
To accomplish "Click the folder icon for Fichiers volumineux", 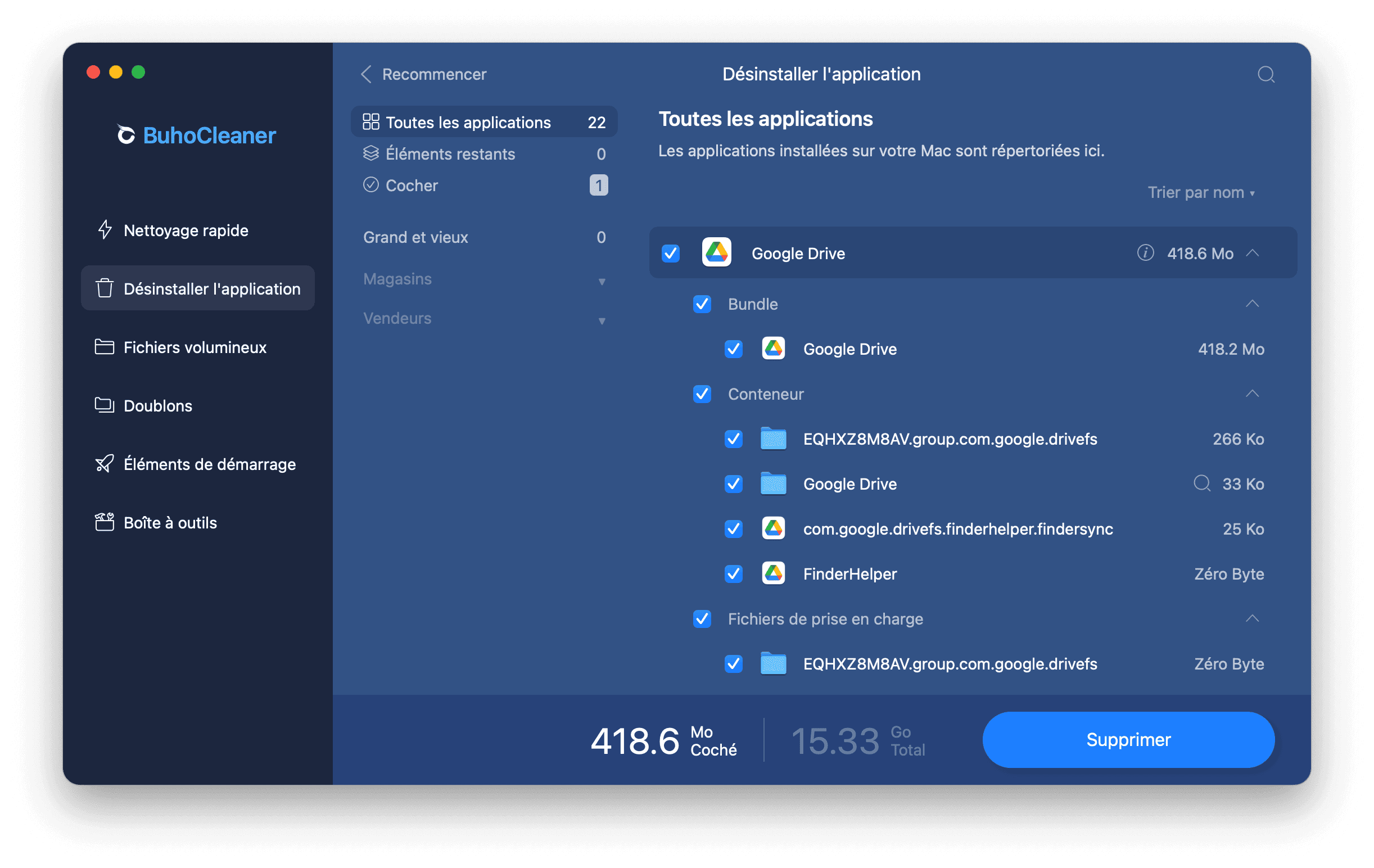I will tap(105, 347).
